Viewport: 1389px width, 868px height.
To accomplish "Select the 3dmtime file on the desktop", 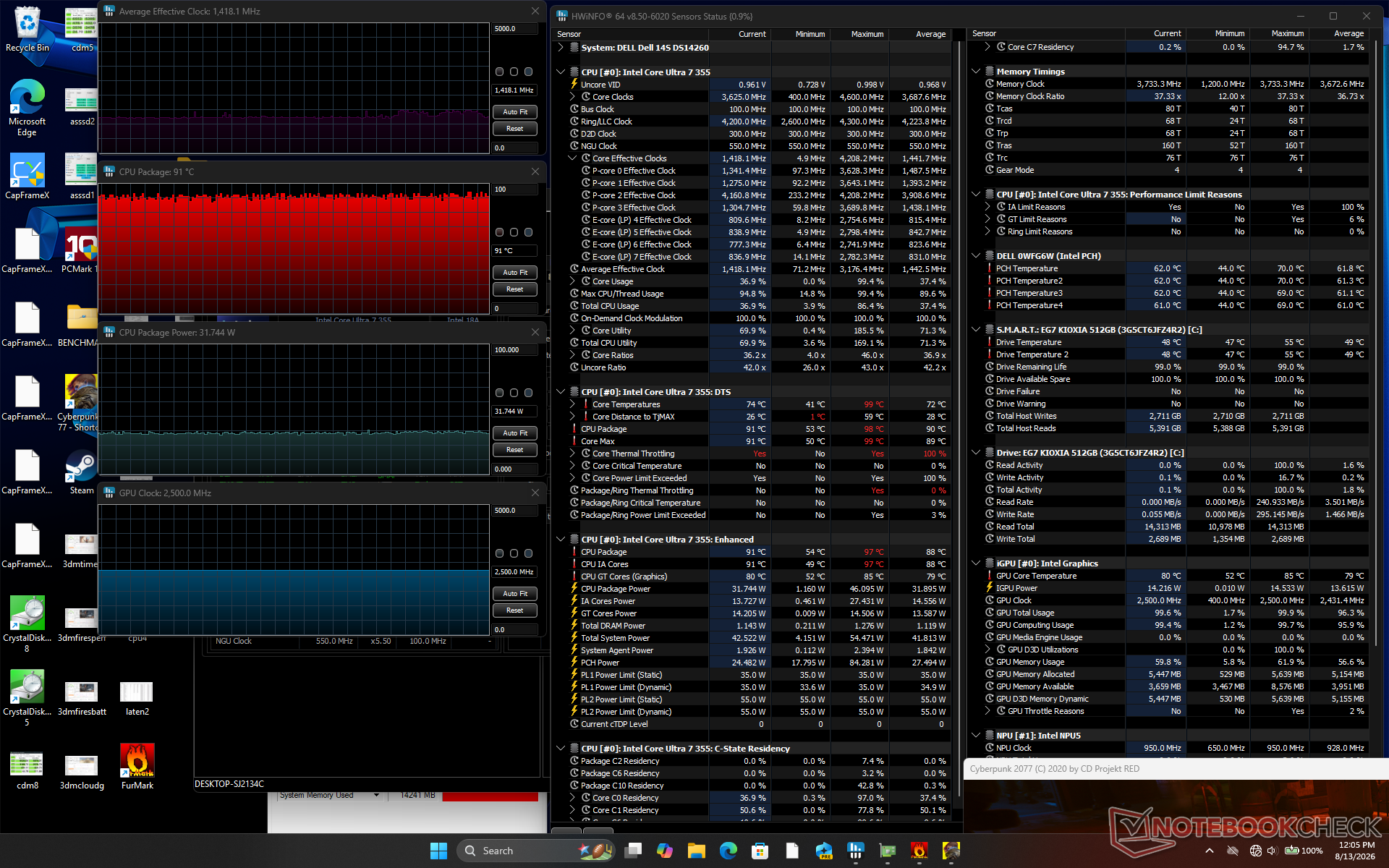I will pos(81,550).
